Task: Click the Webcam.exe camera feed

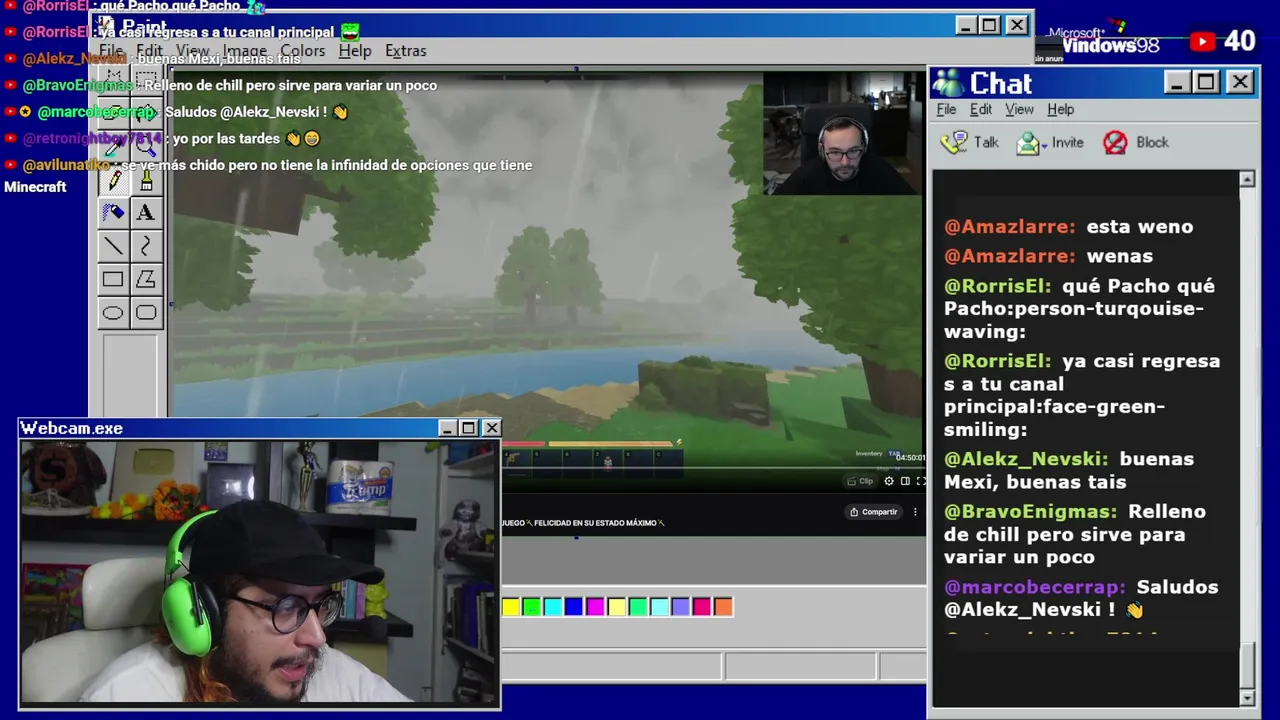Action: pos(259,572)
